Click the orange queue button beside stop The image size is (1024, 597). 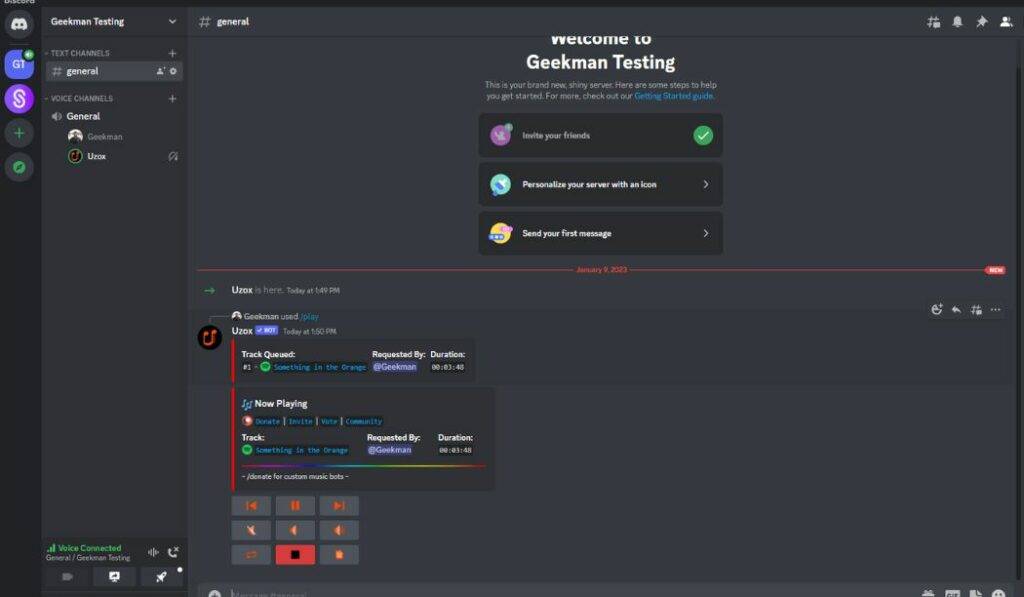click(339, 555)
